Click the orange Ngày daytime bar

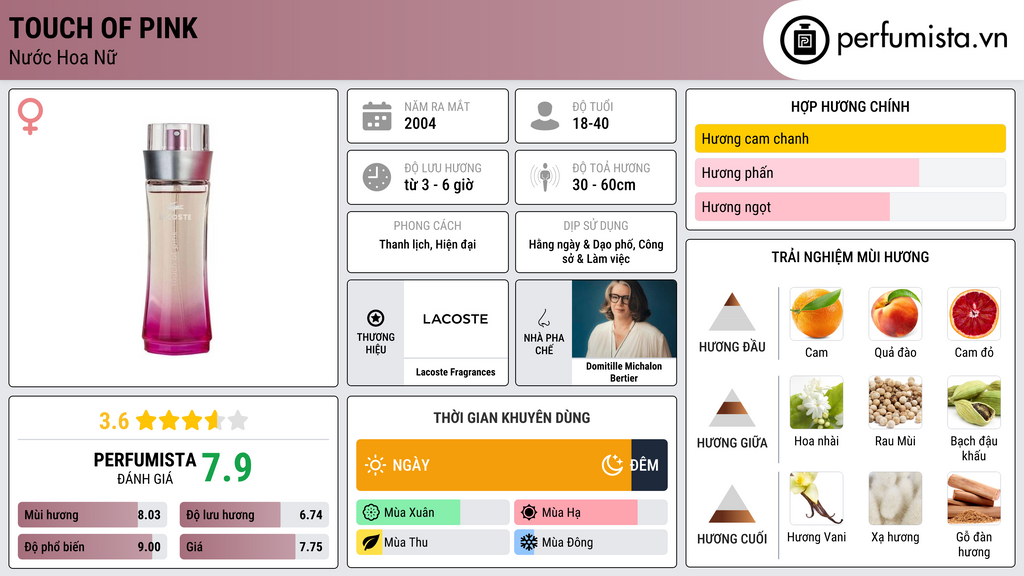coord(494,465)
